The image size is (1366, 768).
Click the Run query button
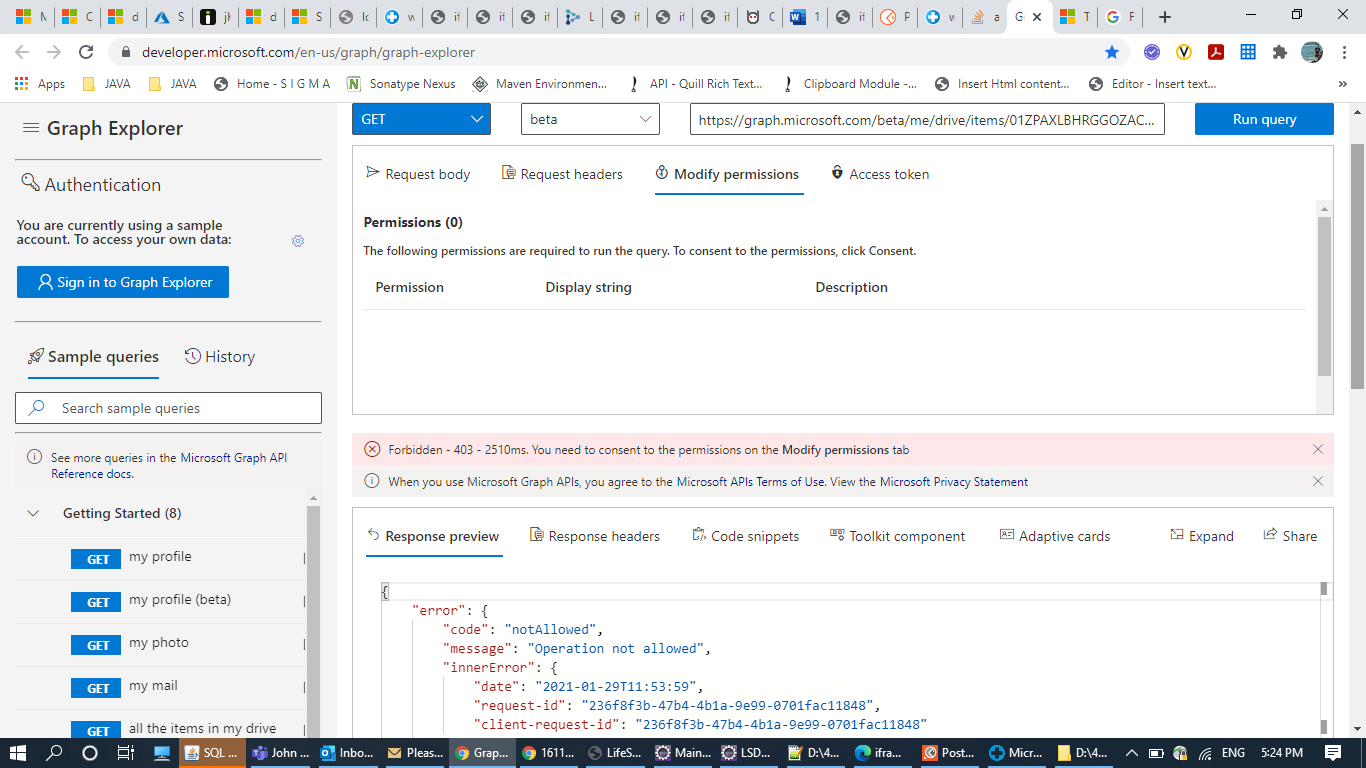coord(1264,119)
